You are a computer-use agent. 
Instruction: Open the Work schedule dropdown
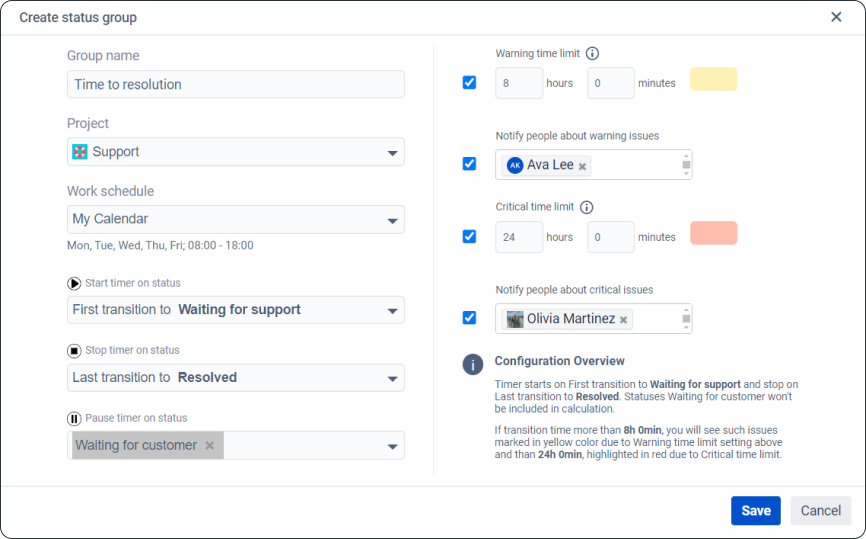tap(236, 219)
